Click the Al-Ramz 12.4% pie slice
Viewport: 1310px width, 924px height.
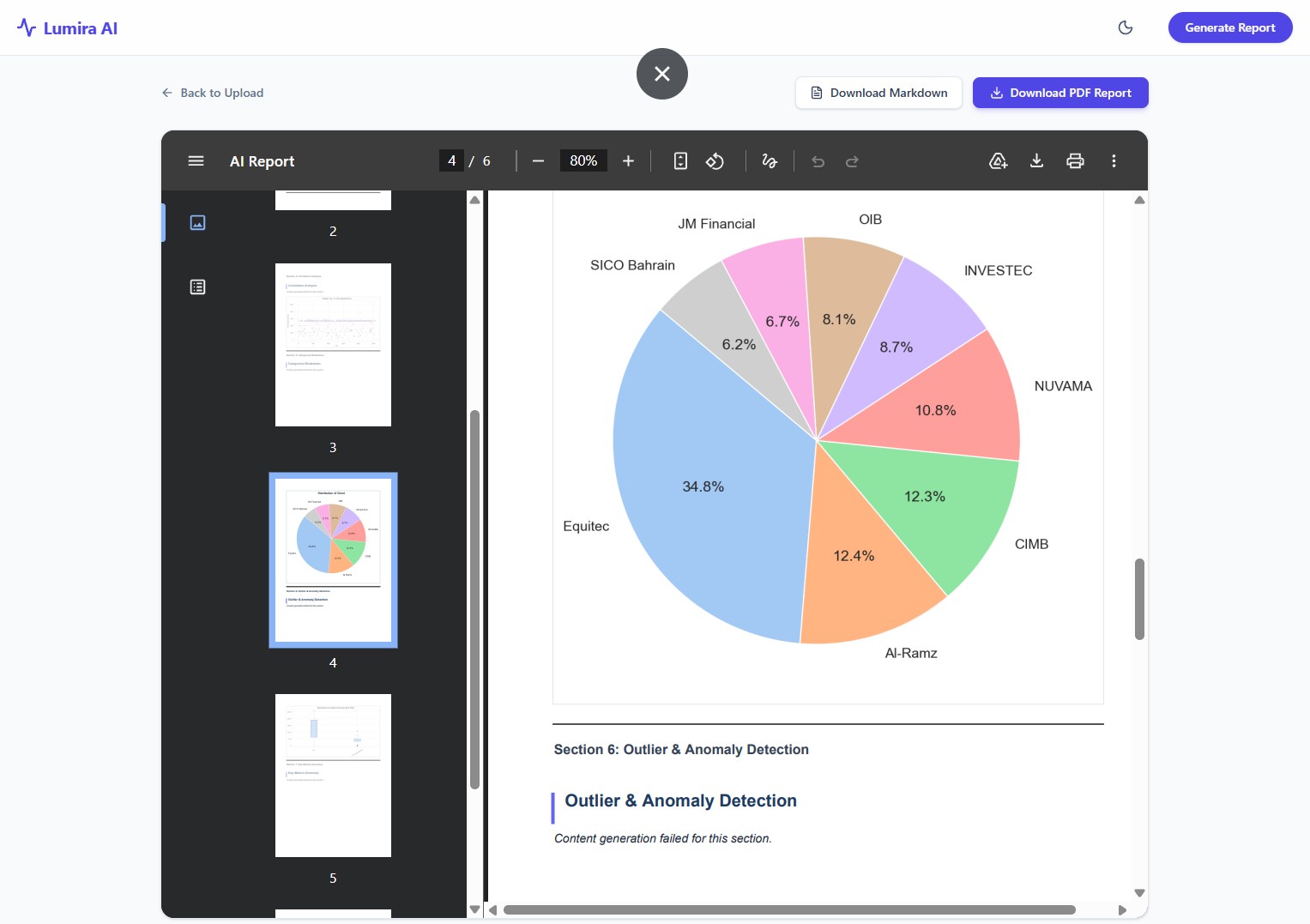tap(854, 556)
